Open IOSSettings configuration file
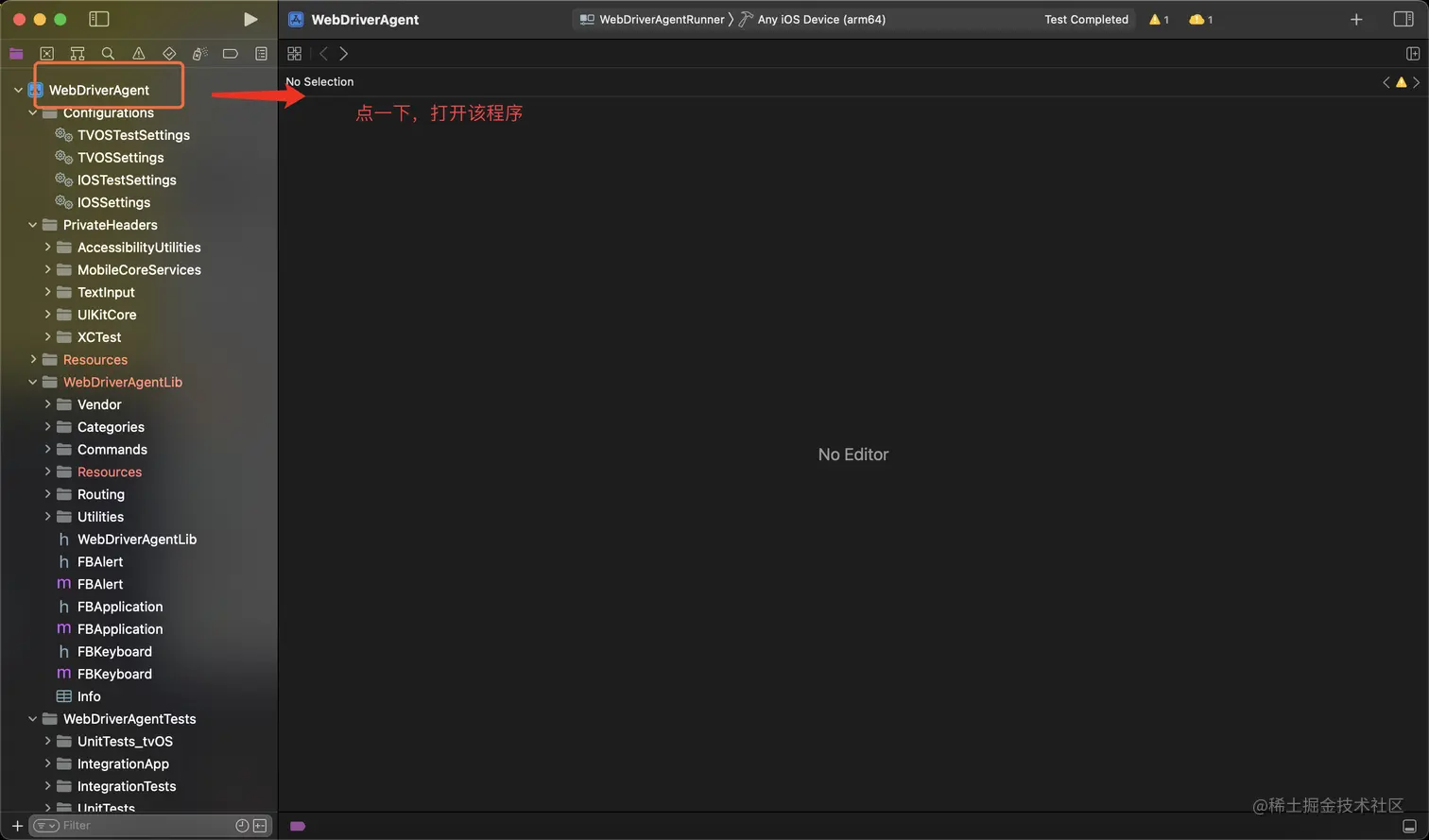This screenshot has width=1429, height=840. (113, 202)
